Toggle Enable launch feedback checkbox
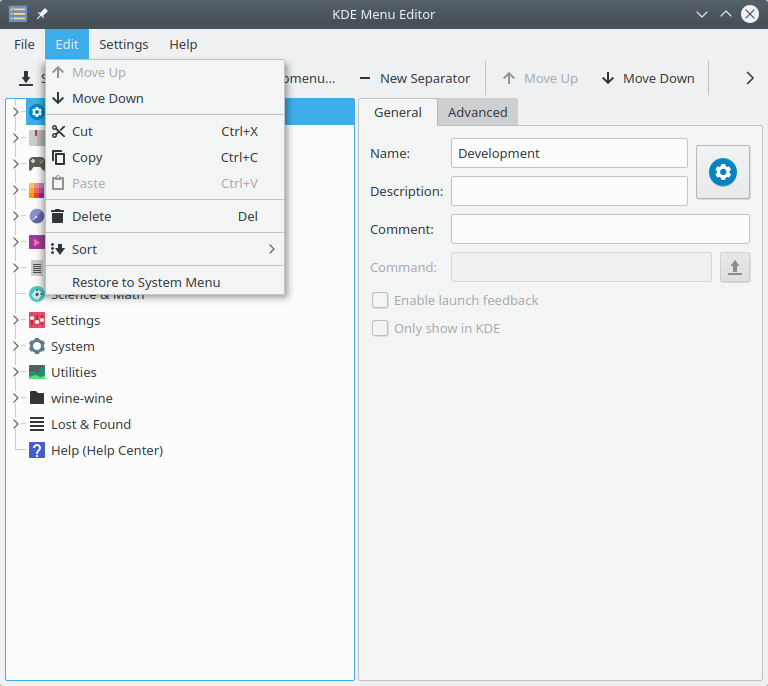Image resolution: width=768 pixels, height=686 pixels. [x=380, y=300]
